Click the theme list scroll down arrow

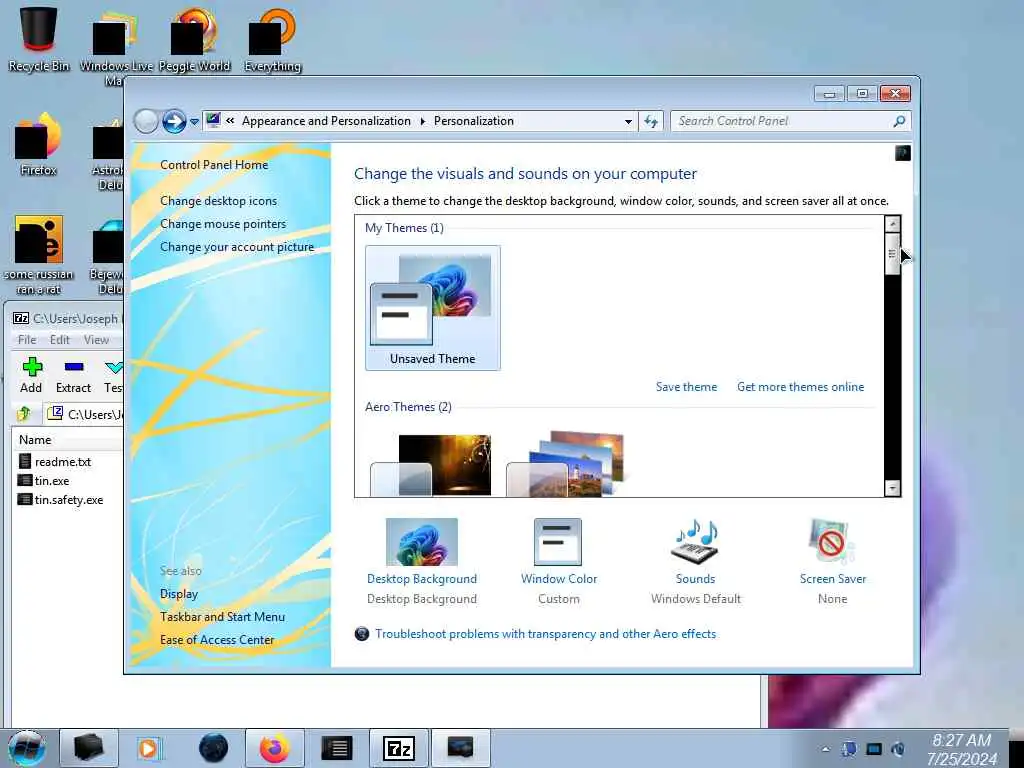(x=893, y=488)
